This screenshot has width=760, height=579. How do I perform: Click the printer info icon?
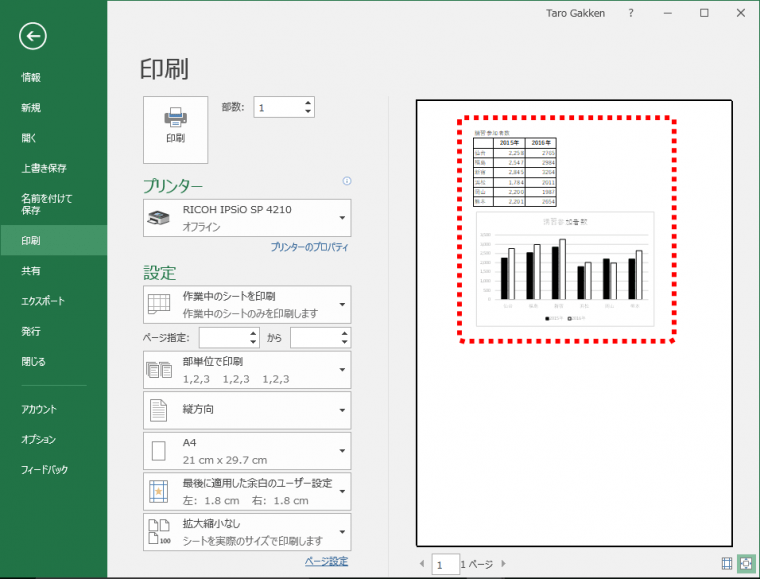347,181
